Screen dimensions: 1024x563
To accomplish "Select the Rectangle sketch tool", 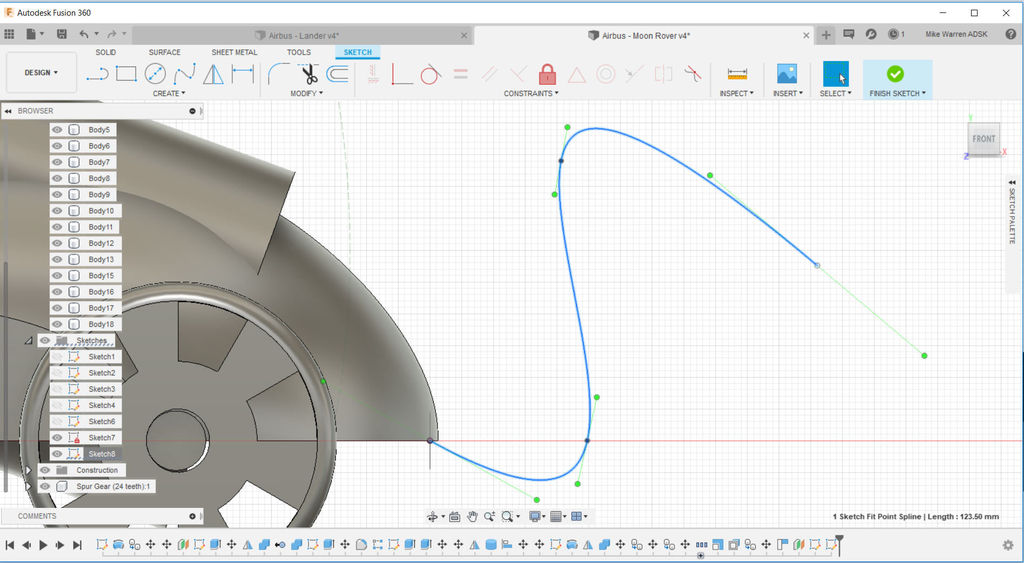I will (x=126, y=74).
